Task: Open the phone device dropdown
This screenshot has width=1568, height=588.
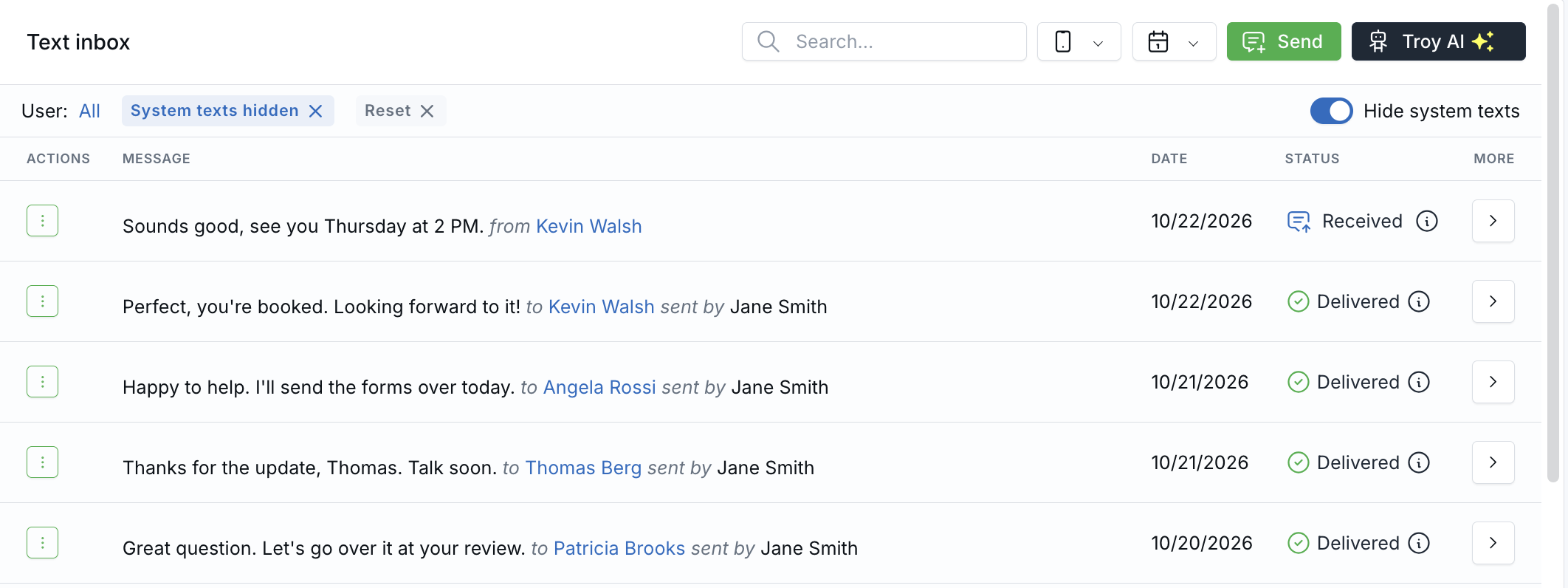Action: click(1079, 41)
